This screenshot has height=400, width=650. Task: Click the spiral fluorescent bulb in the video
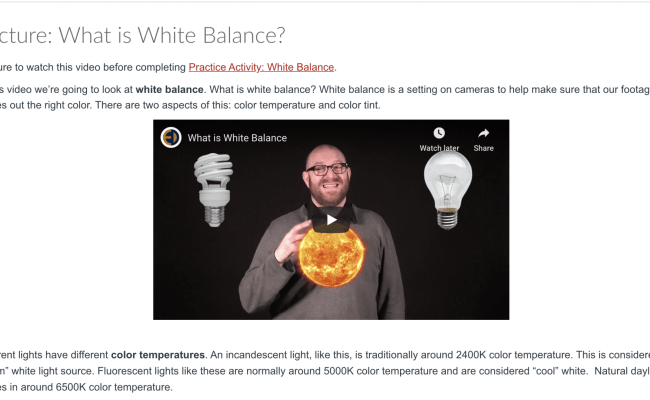pos(213,190)
